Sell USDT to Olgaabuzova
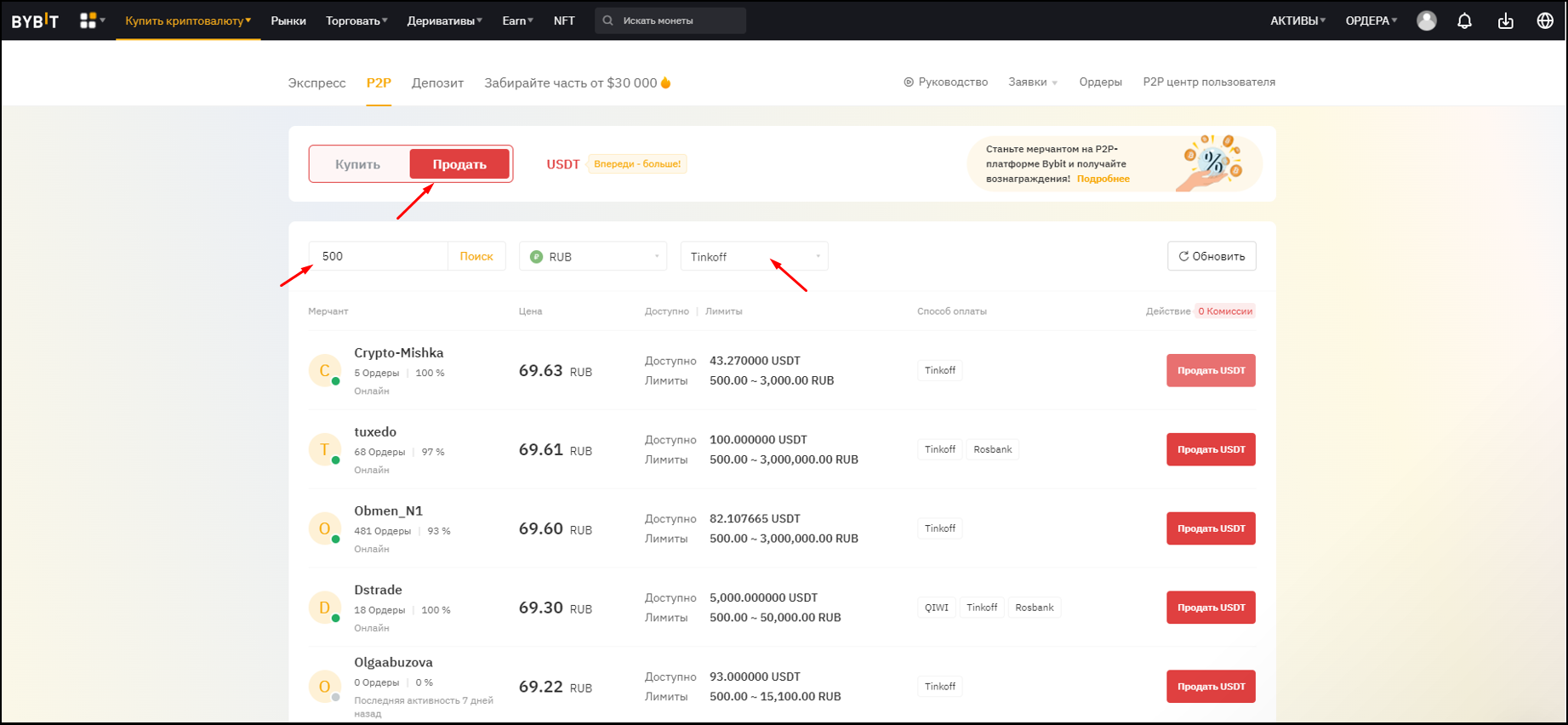The height and width of the screenshot is (725, 1568). point(1211,687)
